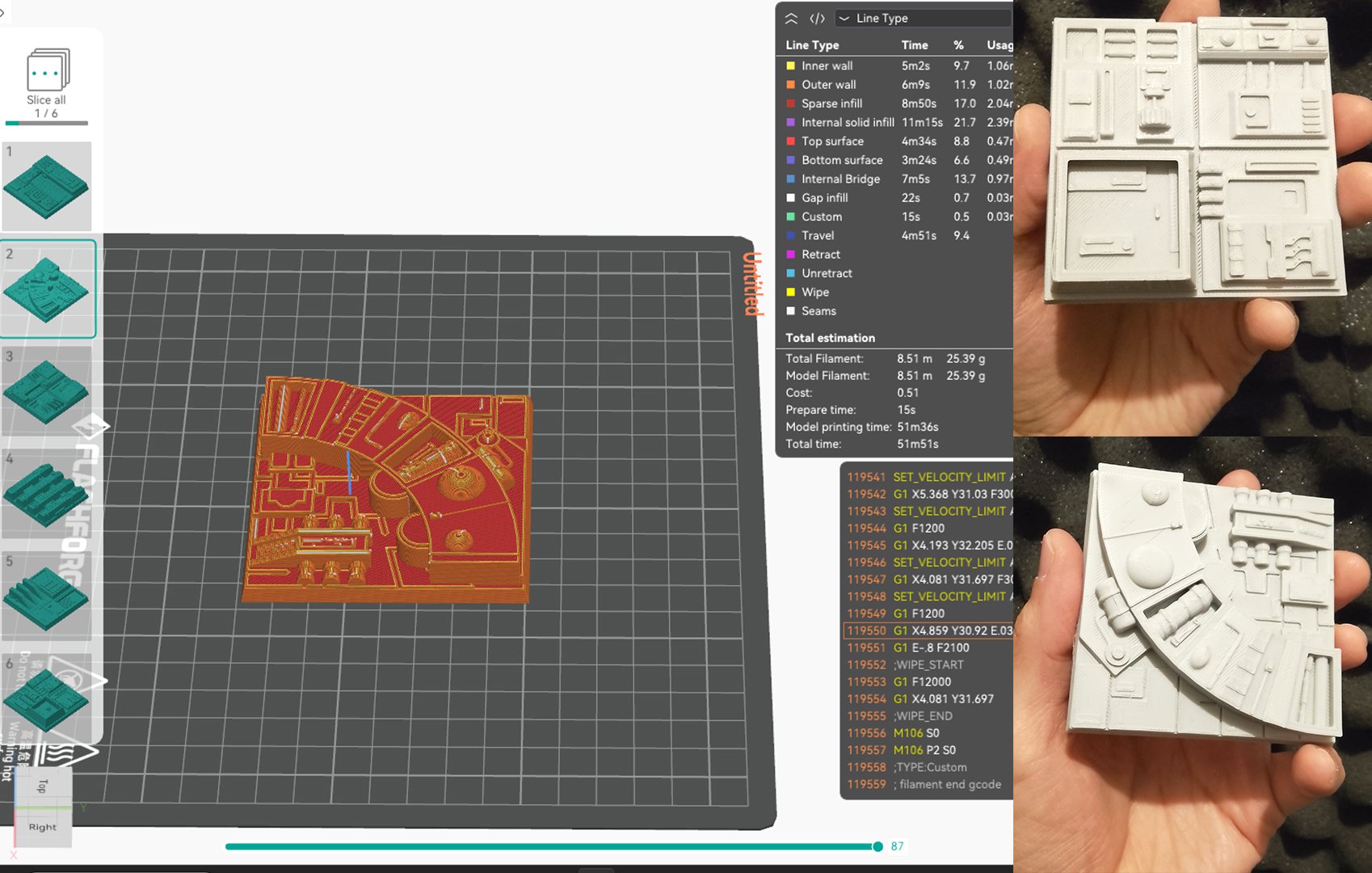Image resolution: width=1372 pixels, height=873 pixels.
Task: Click the top photo of printed square tile
Action: click(x=1193, y=218)
